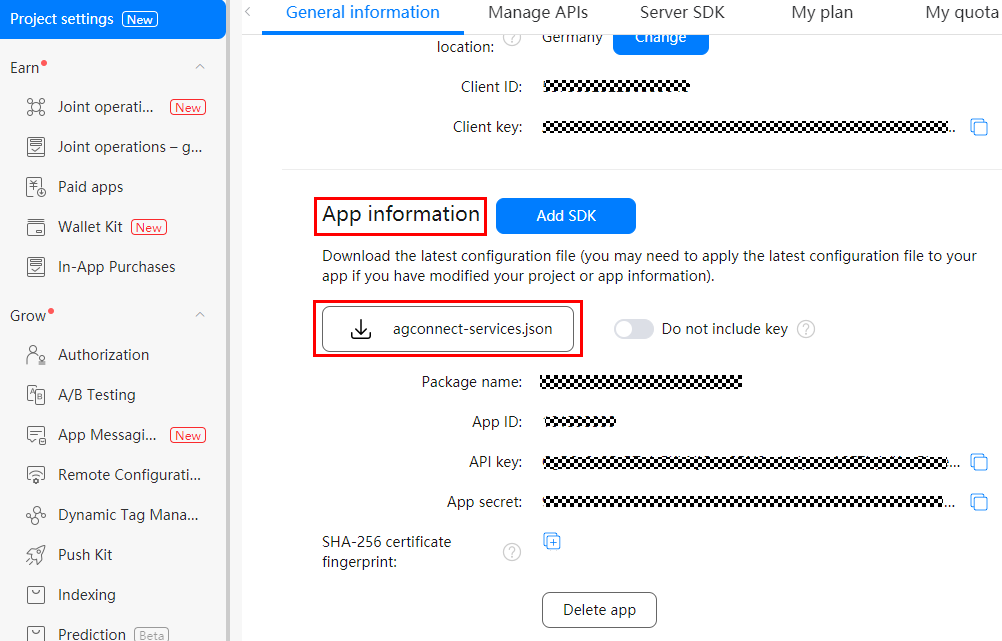Open help for Do not include key
Viewport: 1002px width, 641px height.
pos(806,329)
